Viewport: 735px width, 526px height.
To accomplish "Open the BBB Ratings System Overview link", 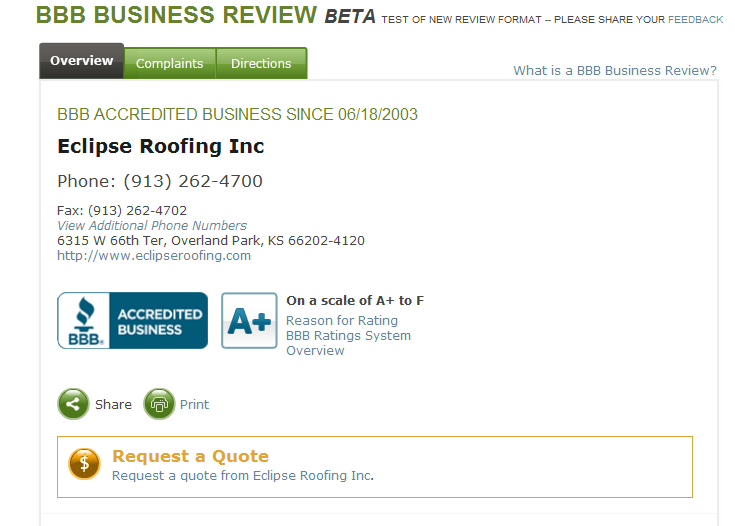I will pos(348,343).
